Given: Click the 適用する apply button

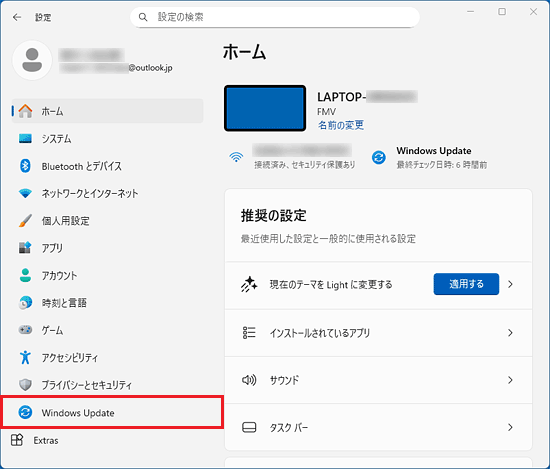Looking at the screenshot, I should pos(466,284).
